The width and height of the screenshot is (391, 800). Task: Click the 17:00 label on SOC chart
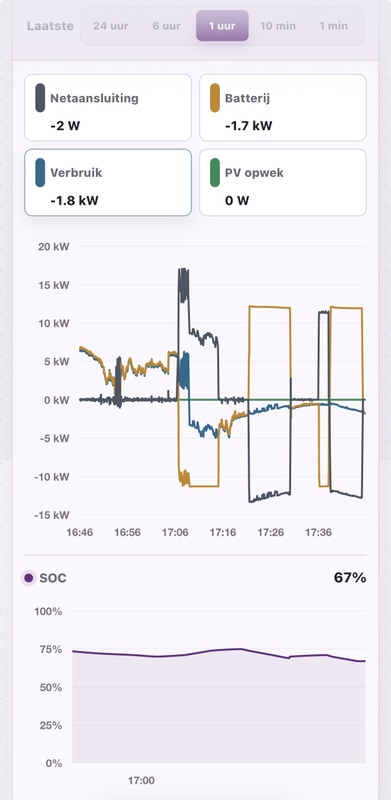tap(141, 781)
